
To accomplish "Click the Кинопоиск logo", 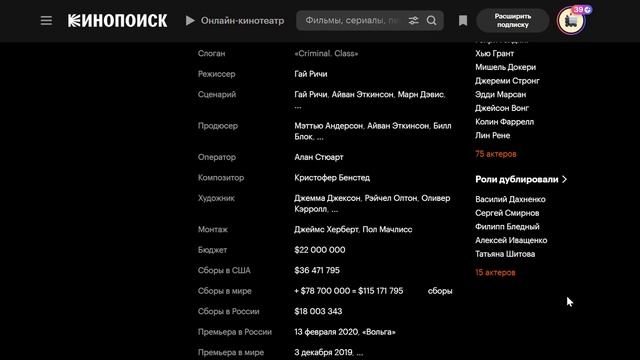I will [118, 20].
